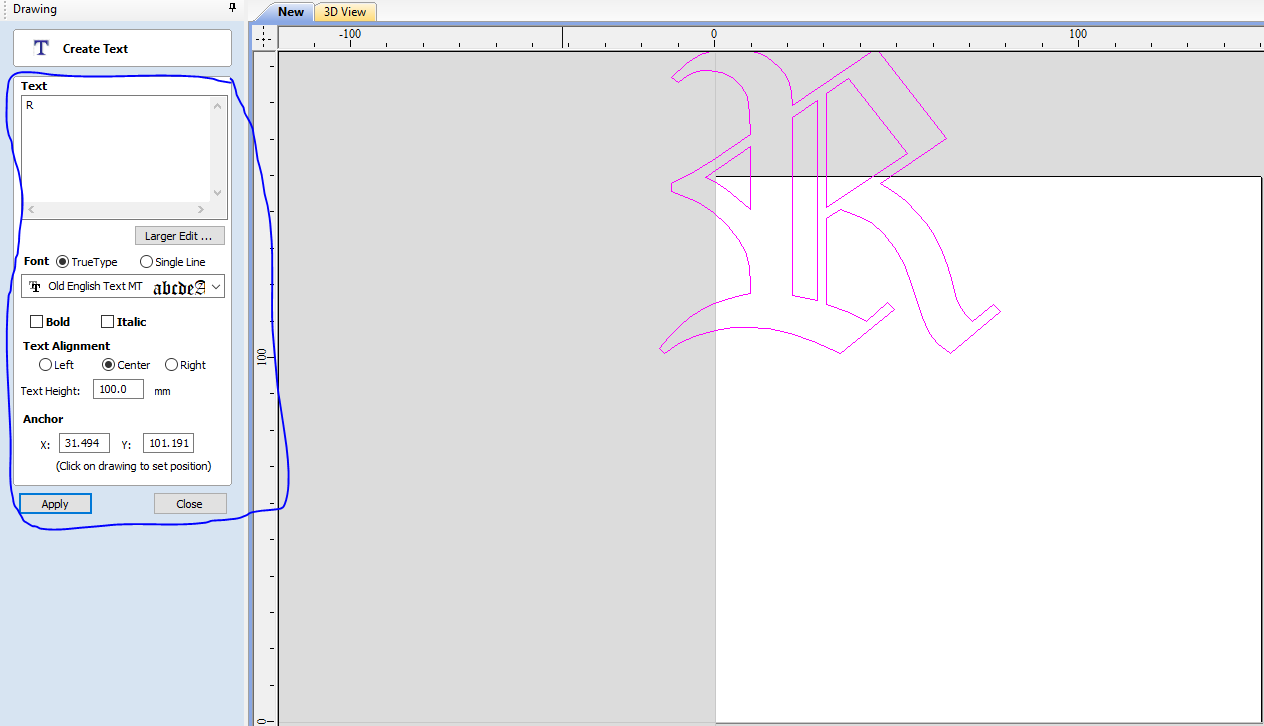Screen dimensions: 1264x726
Task: Set text alignment to Right
Action: coord(171,364)
